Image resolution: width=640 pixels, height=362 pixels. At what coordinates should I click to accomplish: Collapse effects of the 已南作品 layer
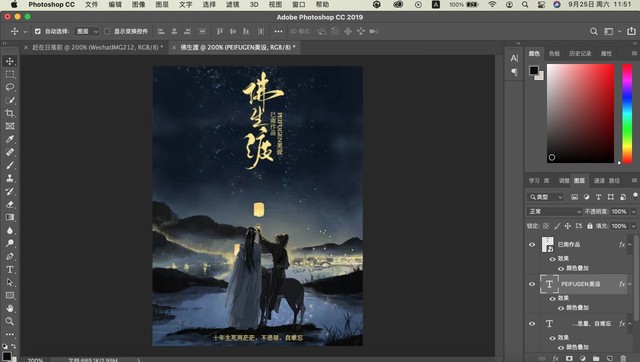[630, 244]
